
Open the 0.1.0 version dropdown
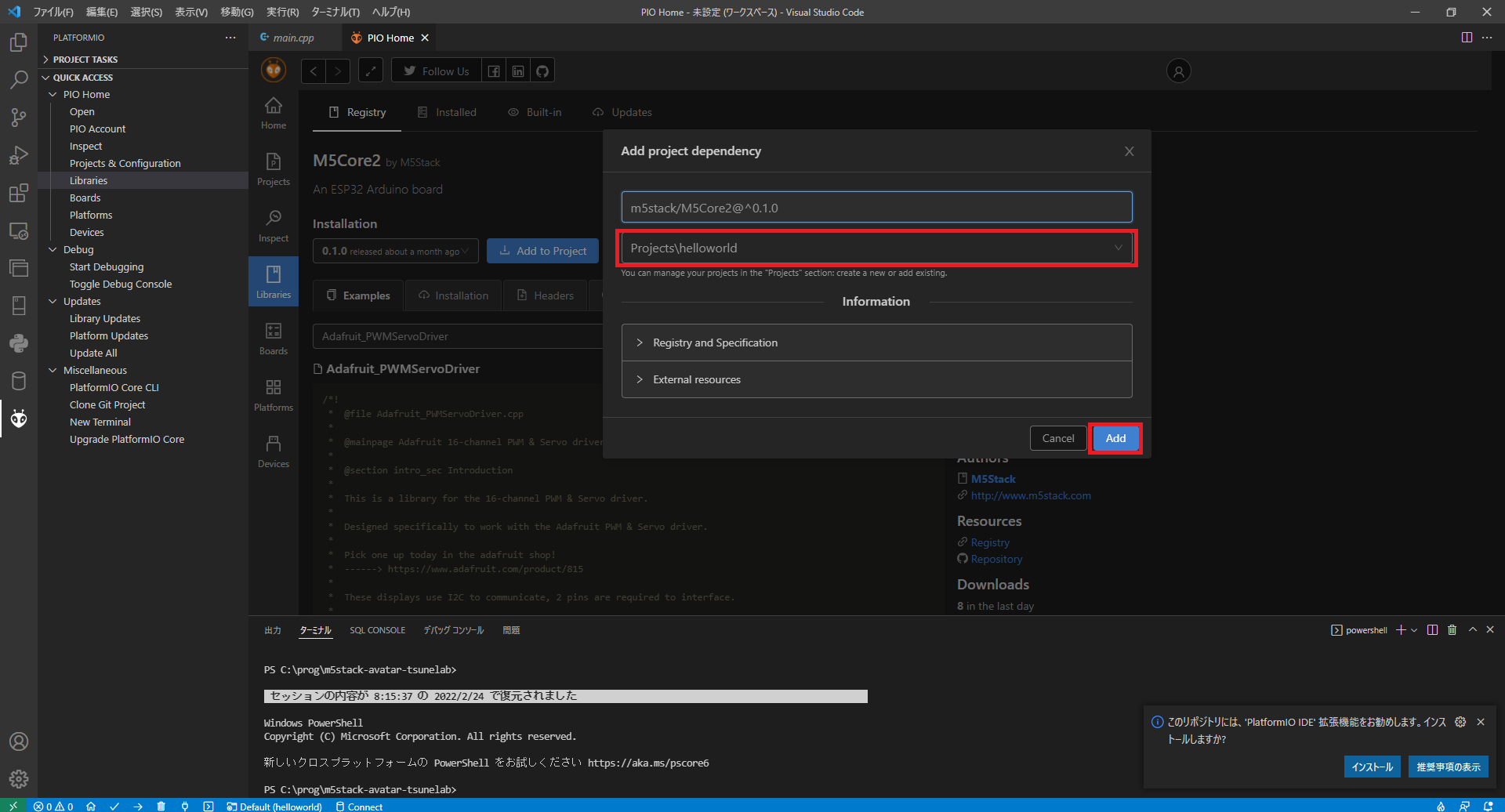tap(394, 251)
